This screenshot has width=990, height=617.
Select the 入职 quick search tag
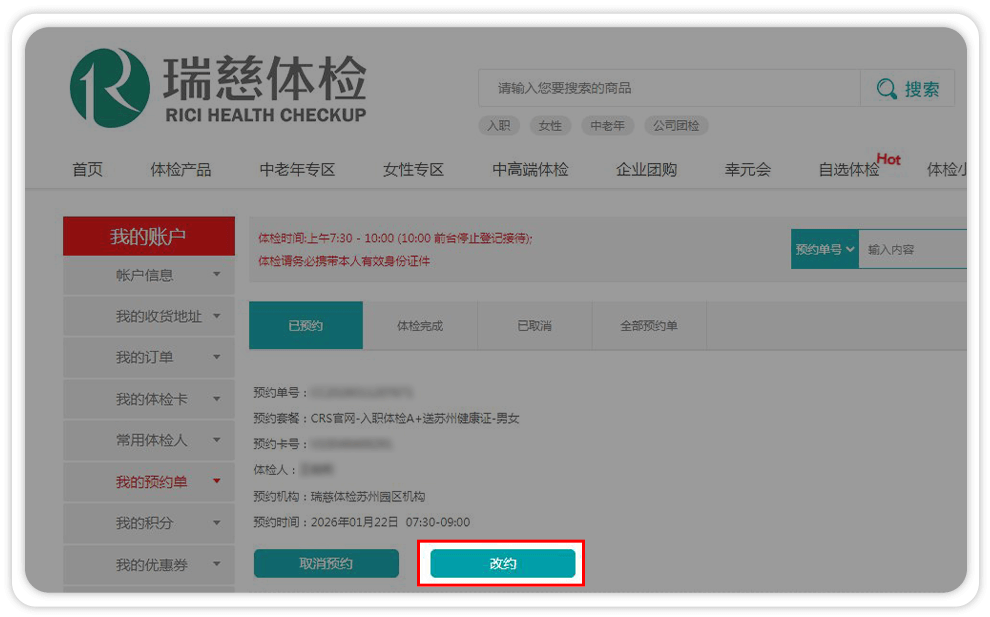coord(498,126)
